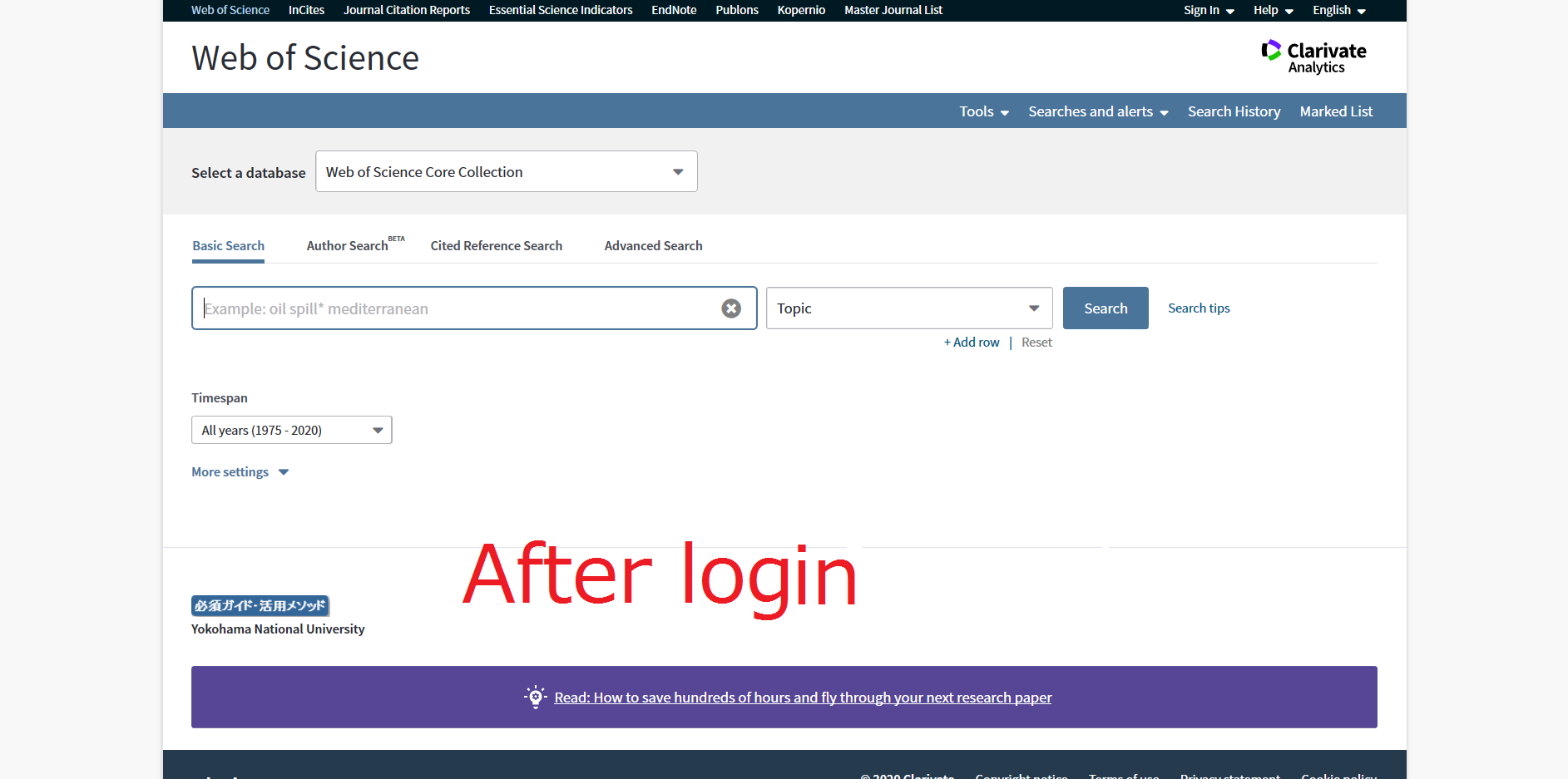Viewport: 1568px width, 779px height.
Task: Open EndNote from the top bar
Action: click(674, 10)
